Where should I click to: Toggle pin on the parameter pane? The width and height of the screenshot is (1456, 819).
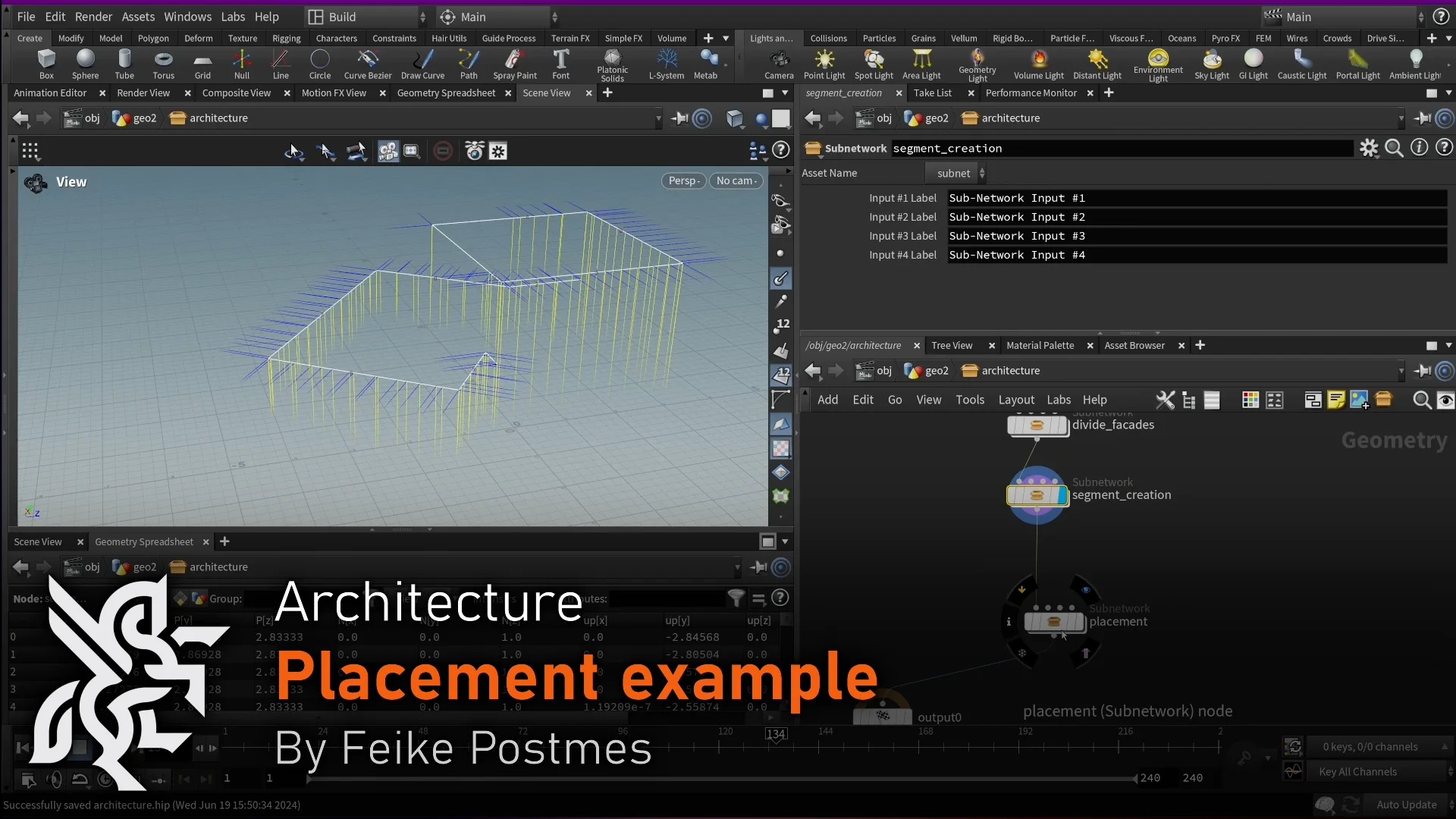pyautogui.click(x=1423, y=118)
